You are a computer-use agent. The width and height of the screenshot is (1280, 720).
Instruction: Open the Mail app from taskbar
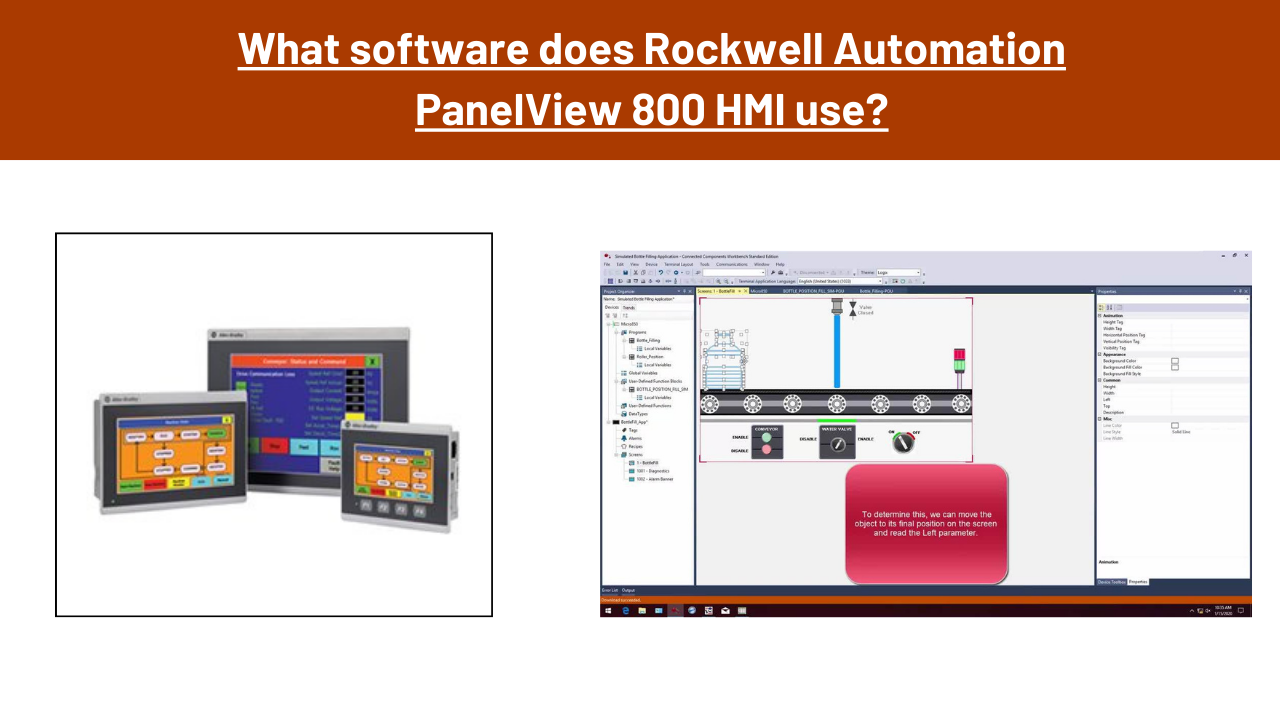click(725, 610)
